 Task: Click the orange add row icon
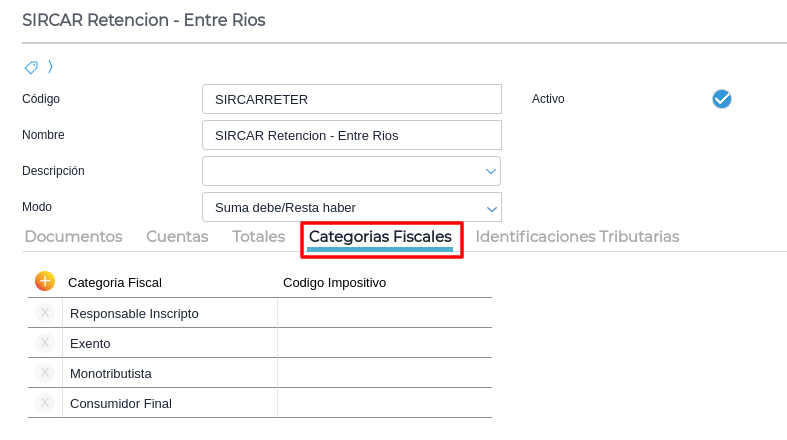pyautogui.click(x=45, y=281)
